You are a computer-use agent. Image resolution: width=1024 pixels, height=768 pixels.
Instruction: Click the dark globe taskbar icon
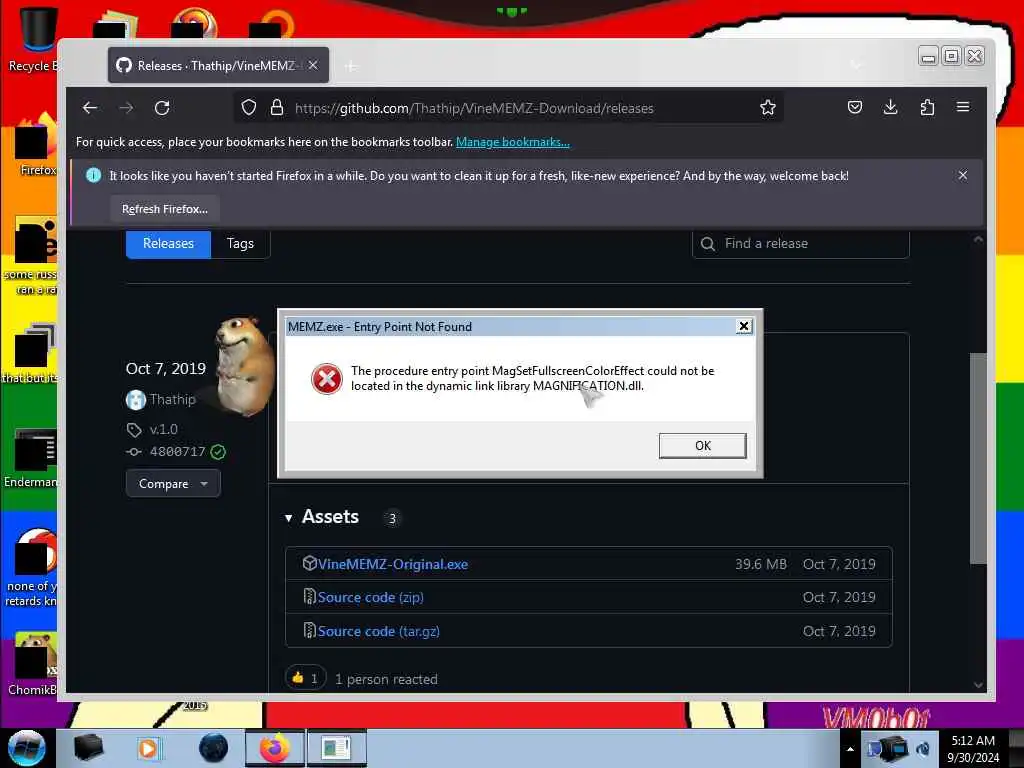point(214,748)
